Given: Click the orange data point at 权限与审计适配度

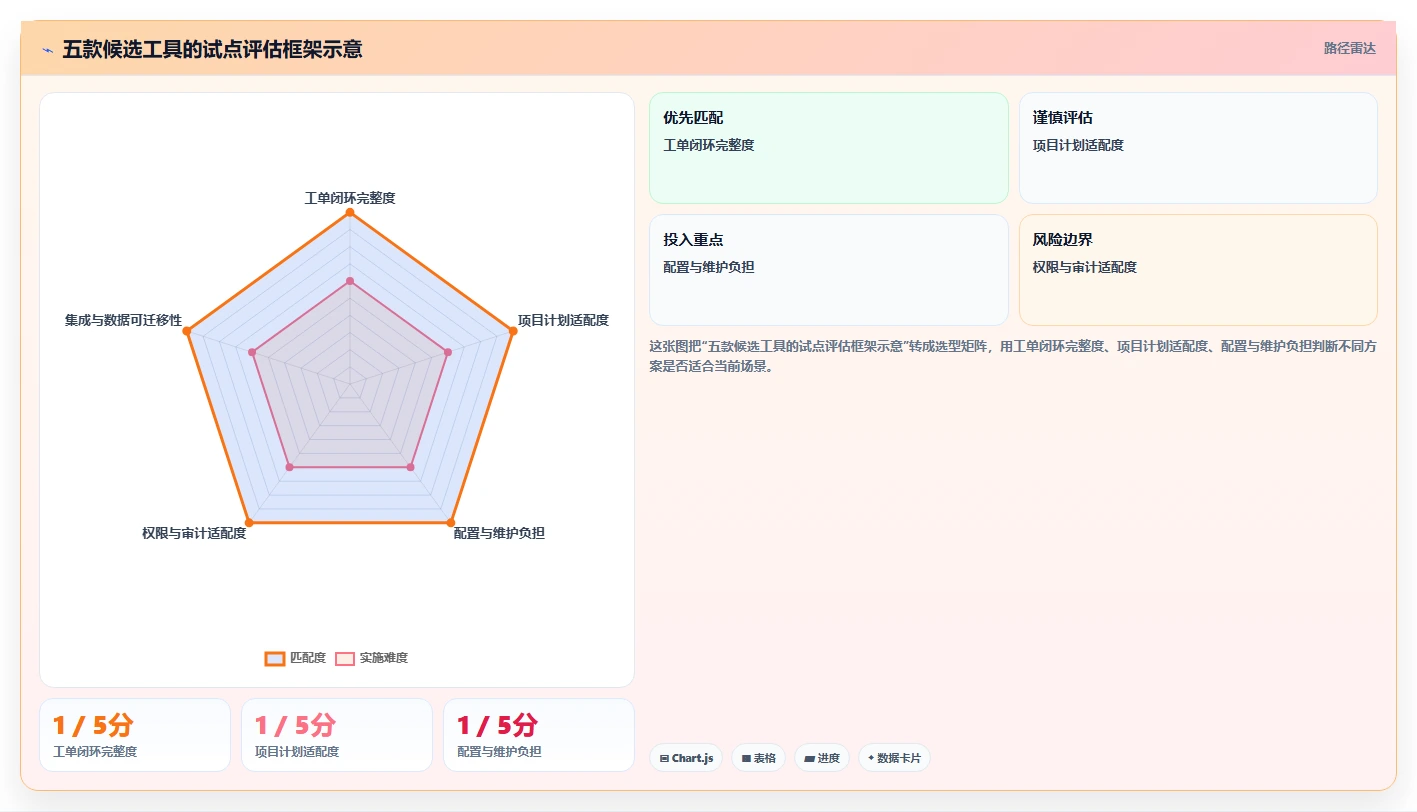Looking at the screenshot, I should click(x=249, y=522).
